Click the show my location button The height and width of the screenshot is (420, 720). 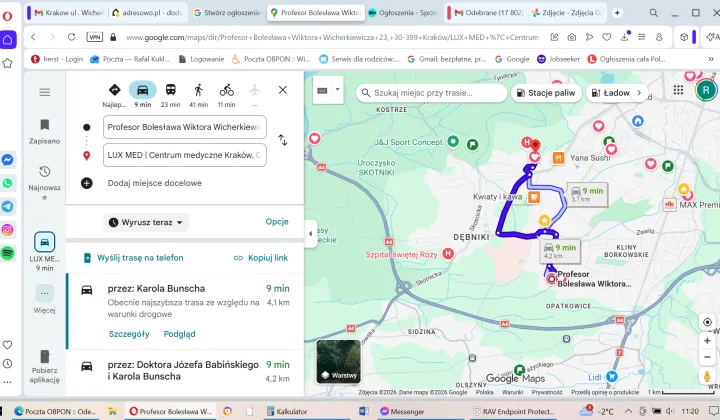(x=708, y=323)
